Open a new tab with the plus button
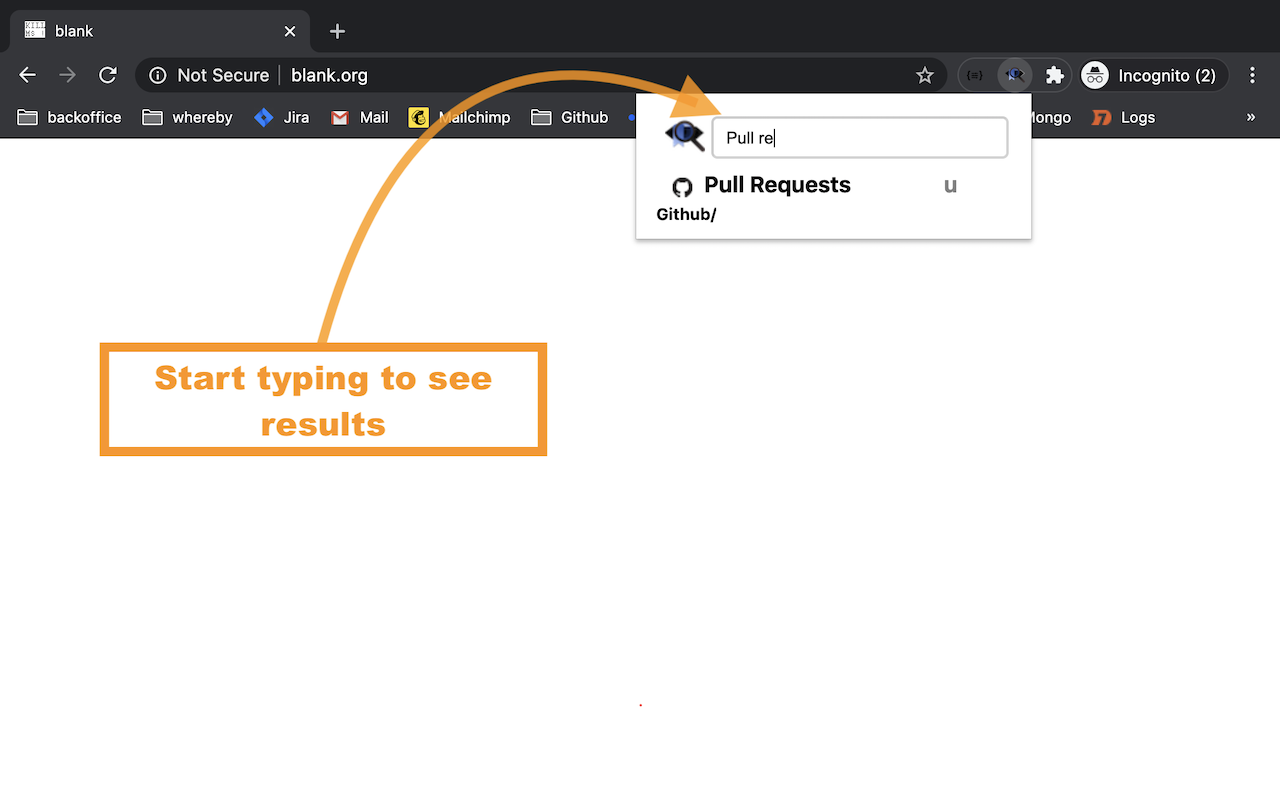Viewport: 1280px width, 800px height. tap(337, 31)
